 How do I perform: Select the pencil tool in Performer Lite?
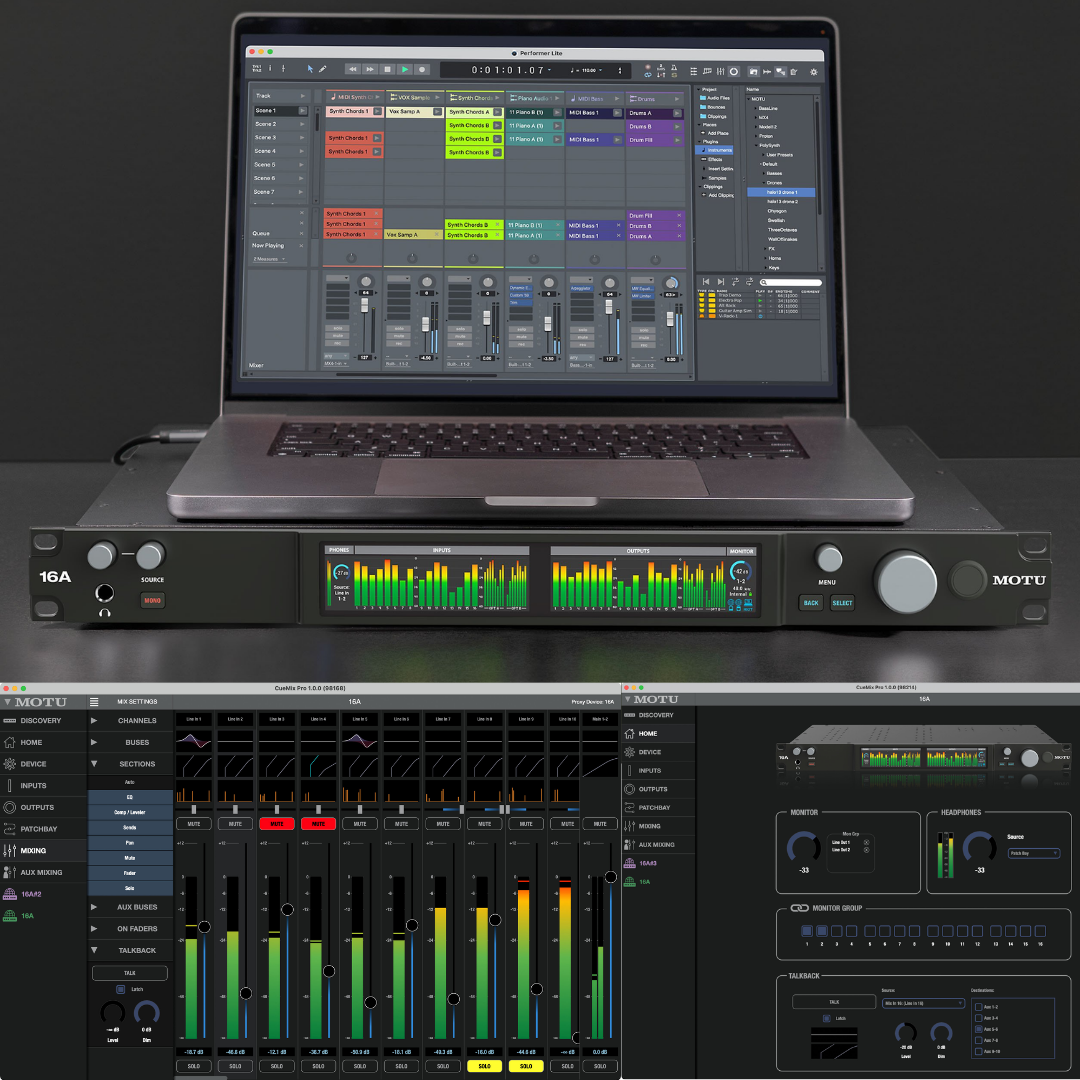pos(322,69)
